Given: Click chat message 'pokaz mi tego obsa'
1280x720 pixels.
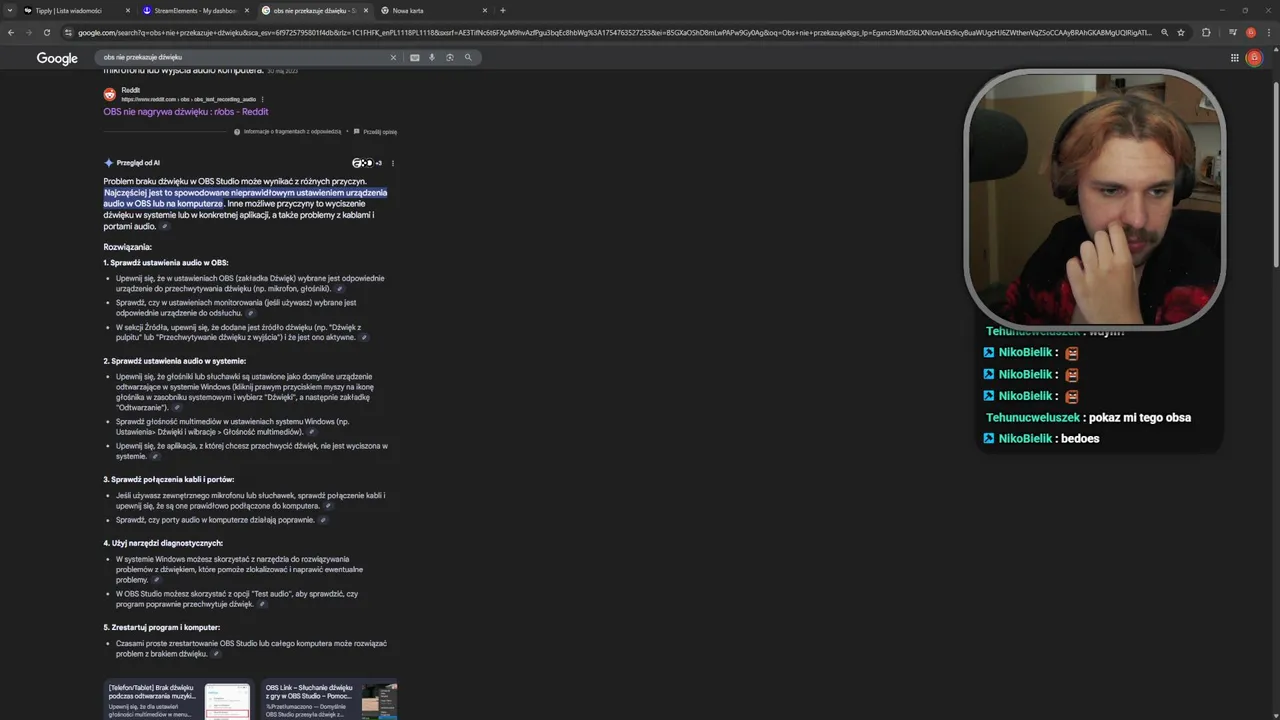Looking at the screenshot, I should click(x=1139, y=418).
